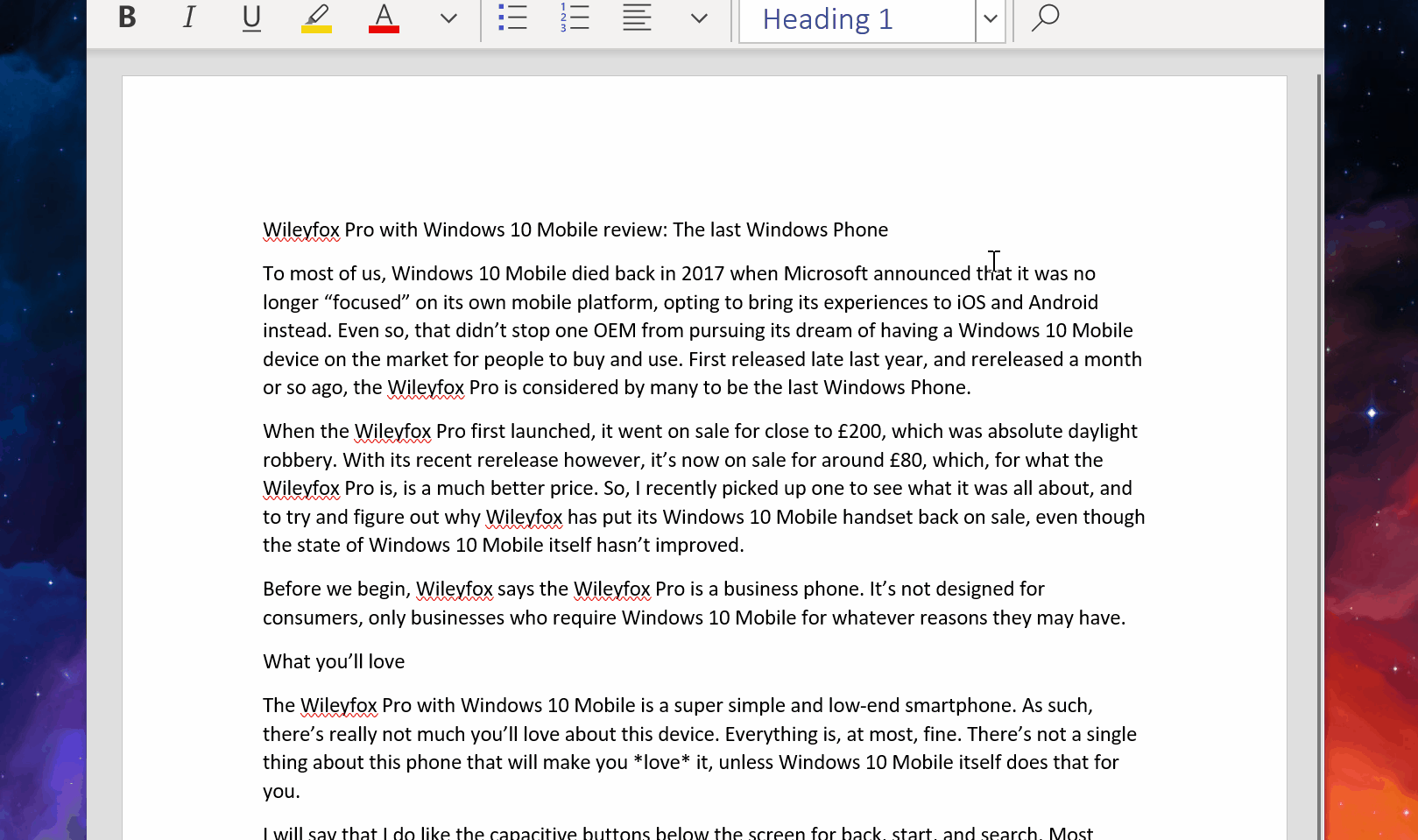Open the Heading 1 style dropdown

[x=990, y=19]
